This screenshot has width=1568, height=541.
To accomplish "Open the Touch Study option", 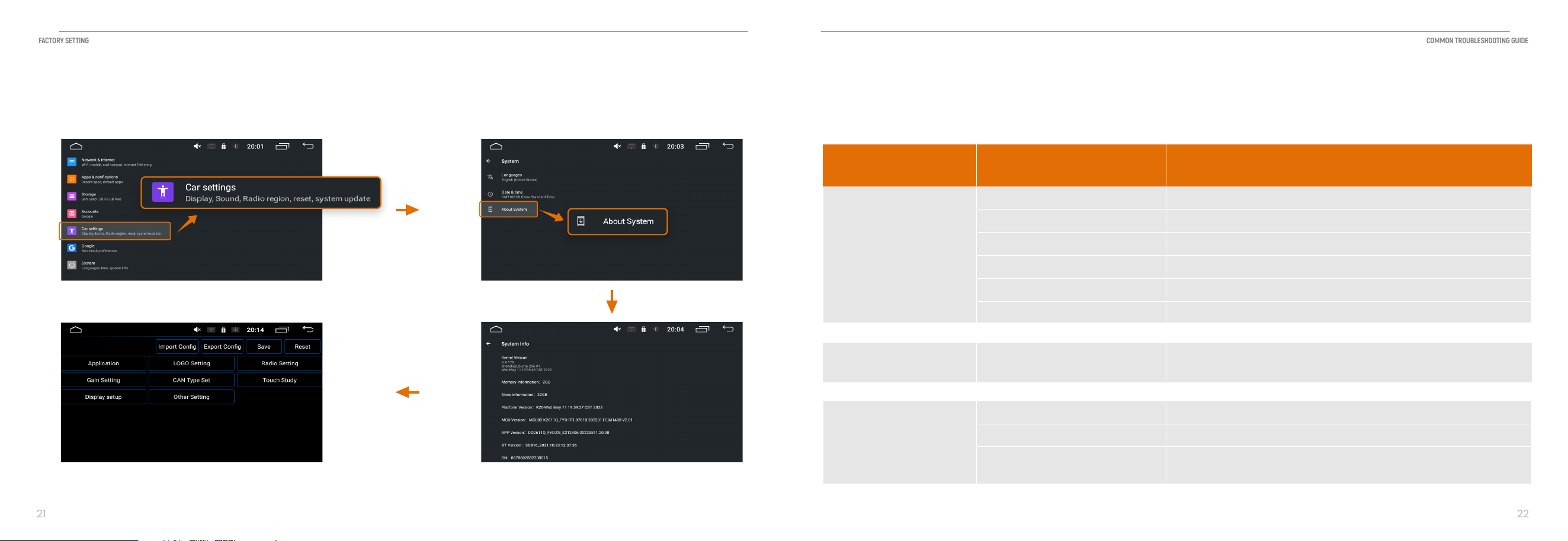I will coord(280,381).
